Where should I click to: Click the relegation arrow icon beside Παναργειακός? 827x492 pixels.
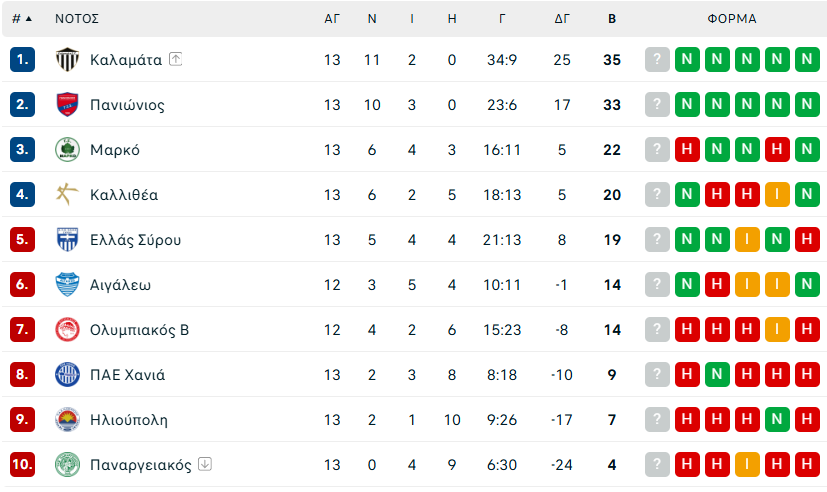click(205, 464)
